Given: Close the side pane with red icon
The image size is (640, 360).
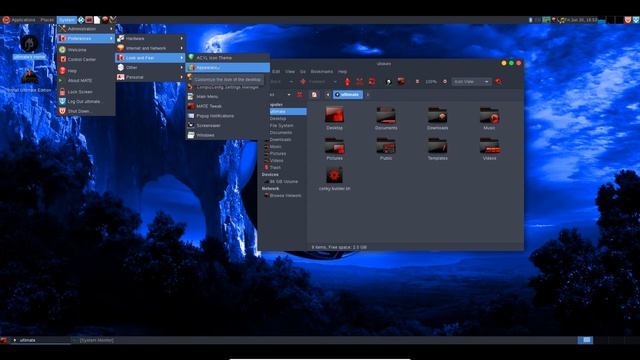Looking at the screenshot, I should pyautogui.click(x=300, y=94).
